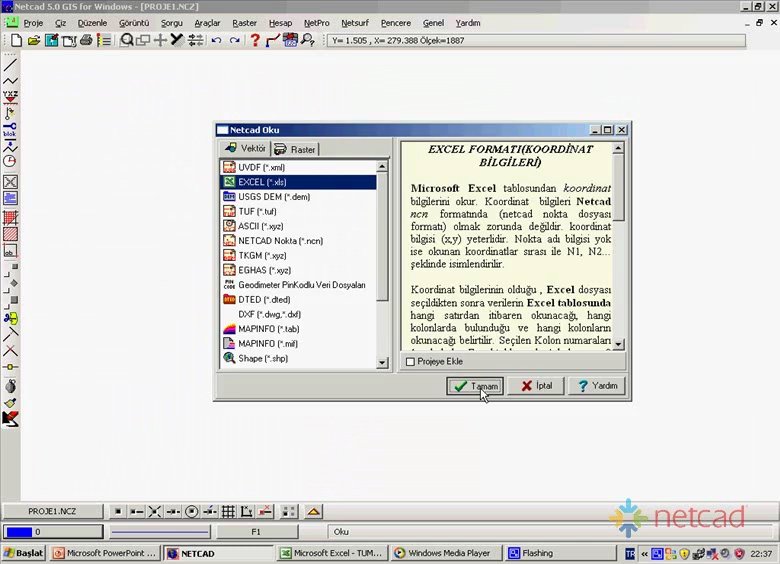Select TUF (*.tuf) format
The height and width of the screenshot is (564, 780).
298,211
